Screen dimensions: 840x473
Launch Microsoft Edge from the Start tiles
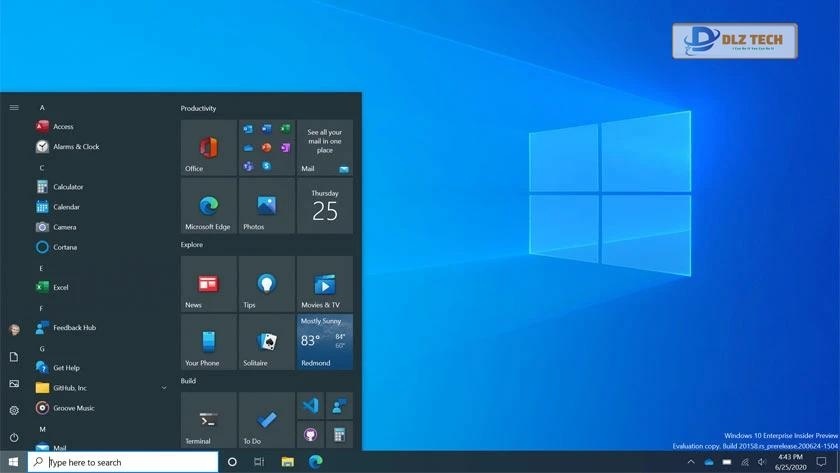(208, 206)
